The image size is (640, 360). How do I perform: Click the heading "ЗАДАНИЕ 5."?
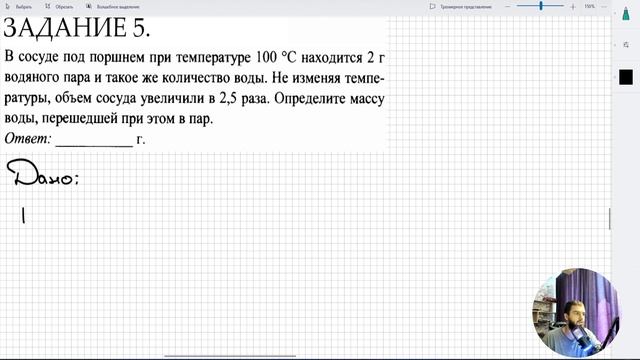coord(77,28)
